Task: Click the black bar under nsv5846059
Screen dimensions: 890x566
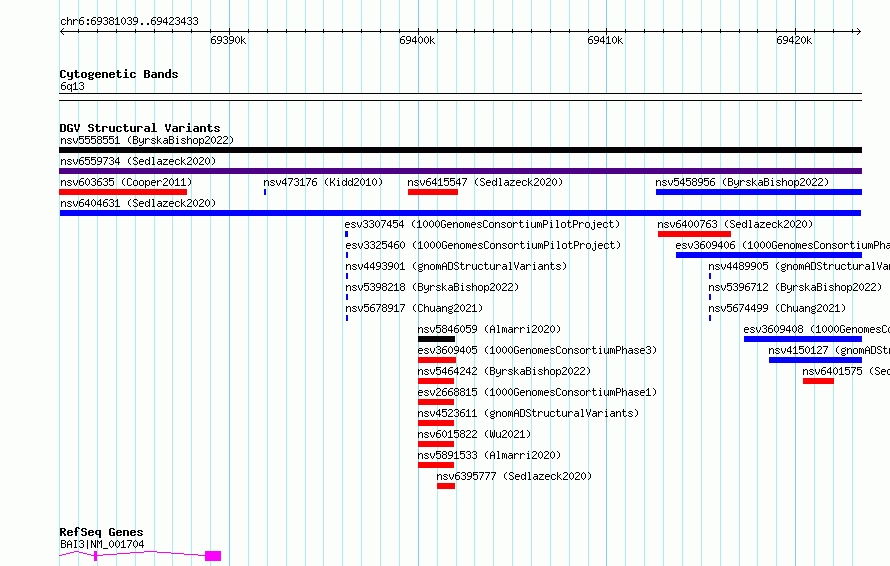Action: click(436, 339)
